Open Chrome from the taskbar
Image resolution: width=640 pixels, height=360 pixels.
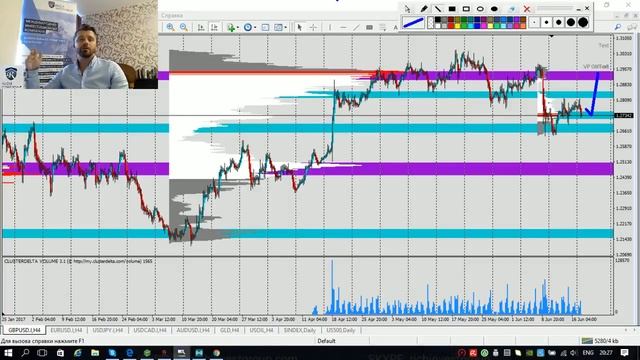(x=216, y=353)
